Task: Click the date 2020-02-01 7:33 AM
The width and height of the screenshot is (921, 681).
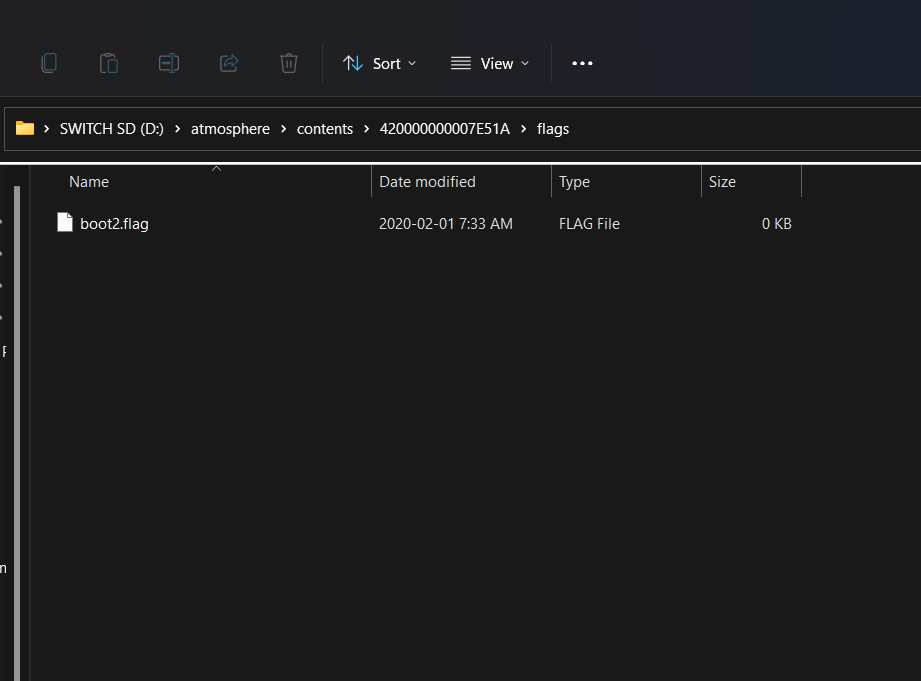Action: (x=446, y=224)
